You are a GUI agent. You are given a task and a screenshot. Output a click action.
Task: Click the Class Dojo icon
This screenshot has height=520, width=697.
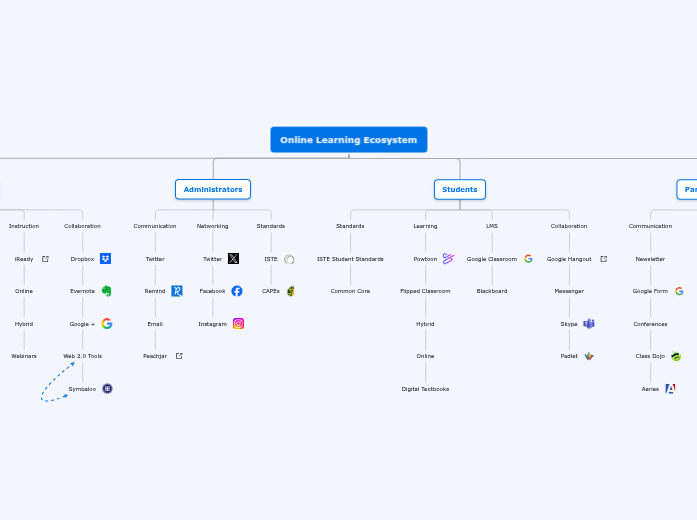click(x=676, y=356)
